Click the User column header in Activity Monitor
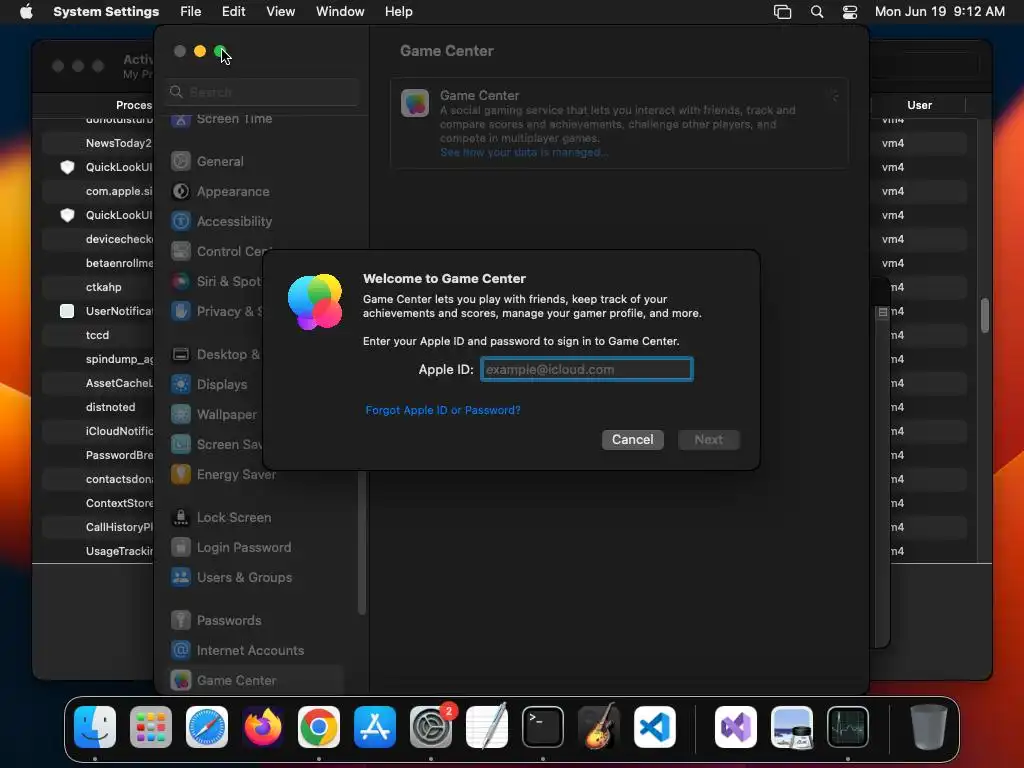1024x768 pixels. [919, 105]
